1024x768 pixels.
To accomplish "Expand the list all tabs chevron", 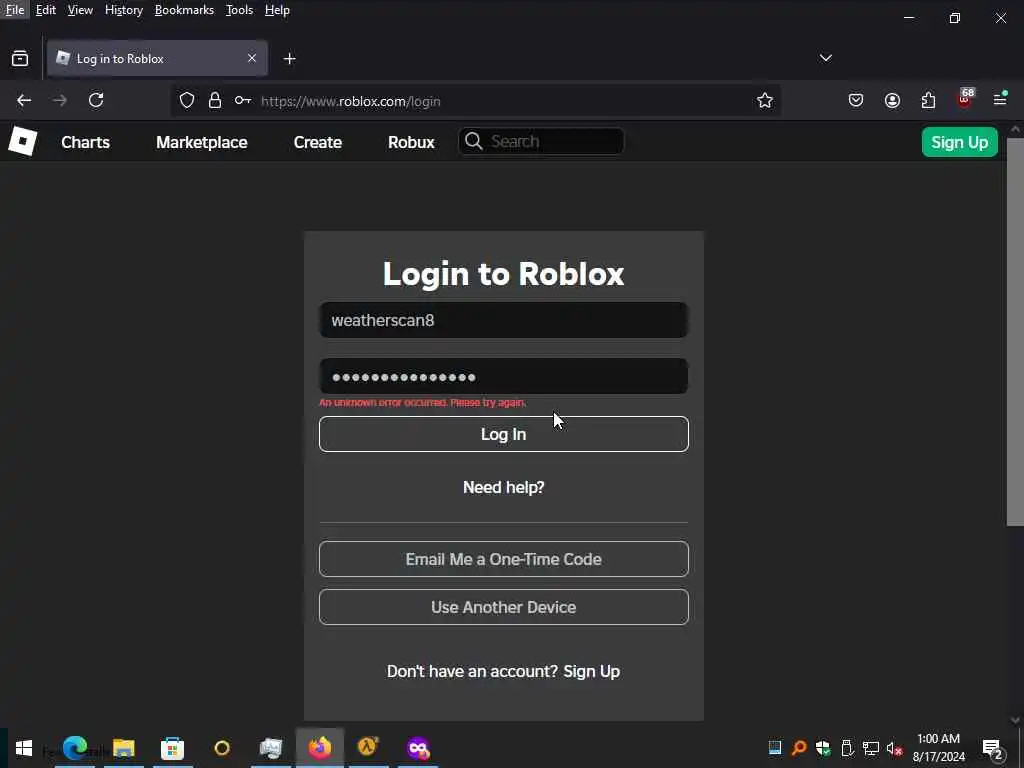I will click(x=825, y=58).
